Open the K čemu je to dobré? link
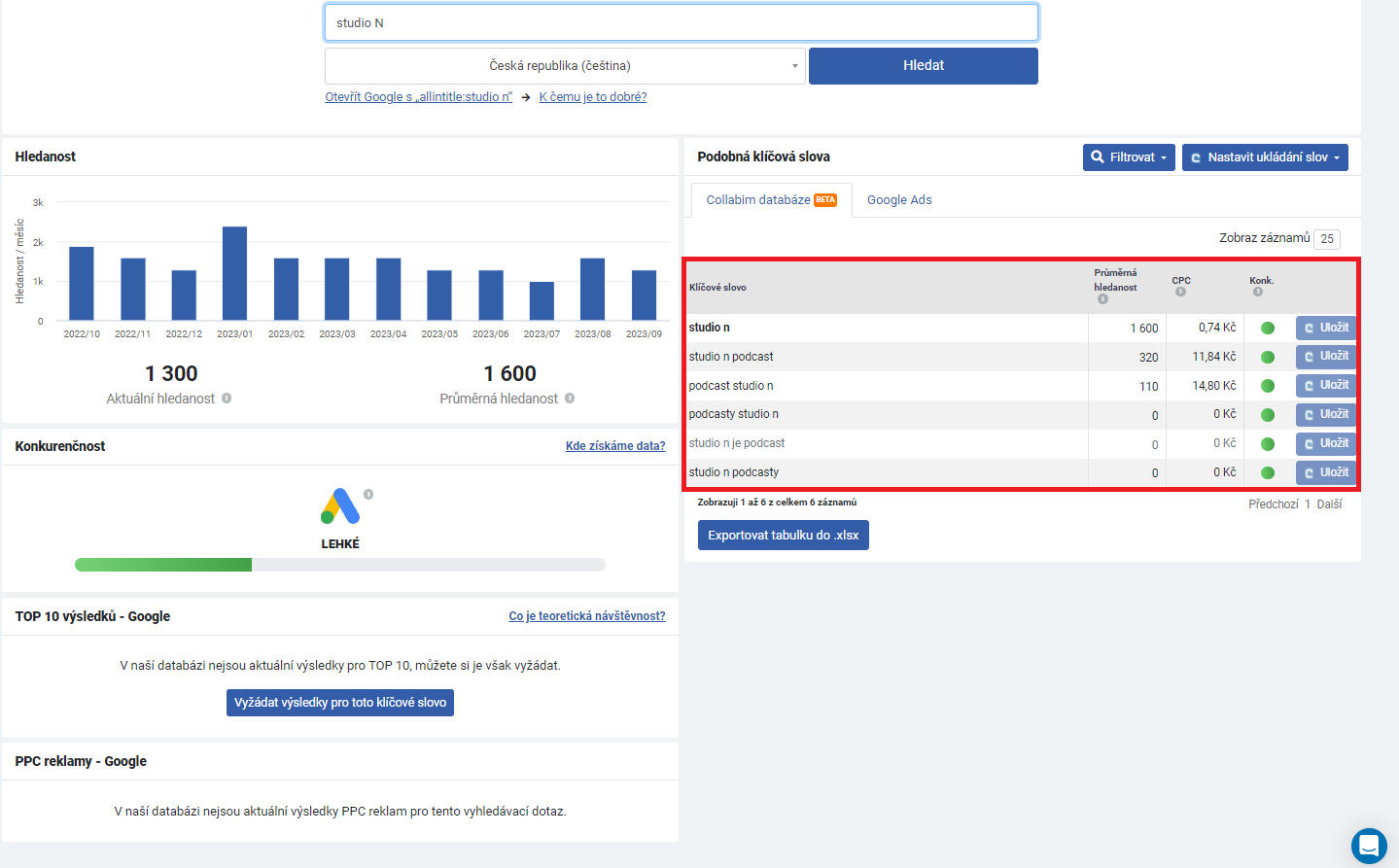The image size is (1399, 868). click(x=593, y=97)
